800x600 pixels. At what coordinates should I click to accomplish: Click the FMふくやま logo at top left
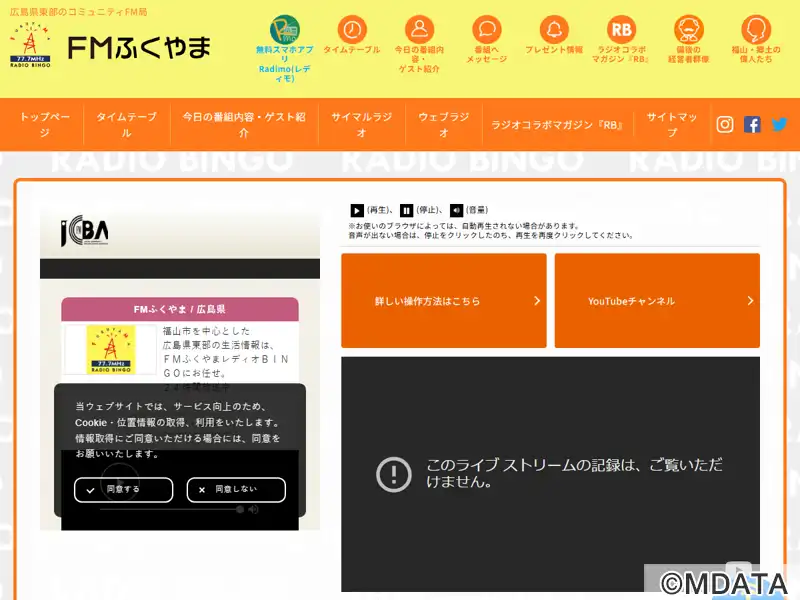[110, 46]
